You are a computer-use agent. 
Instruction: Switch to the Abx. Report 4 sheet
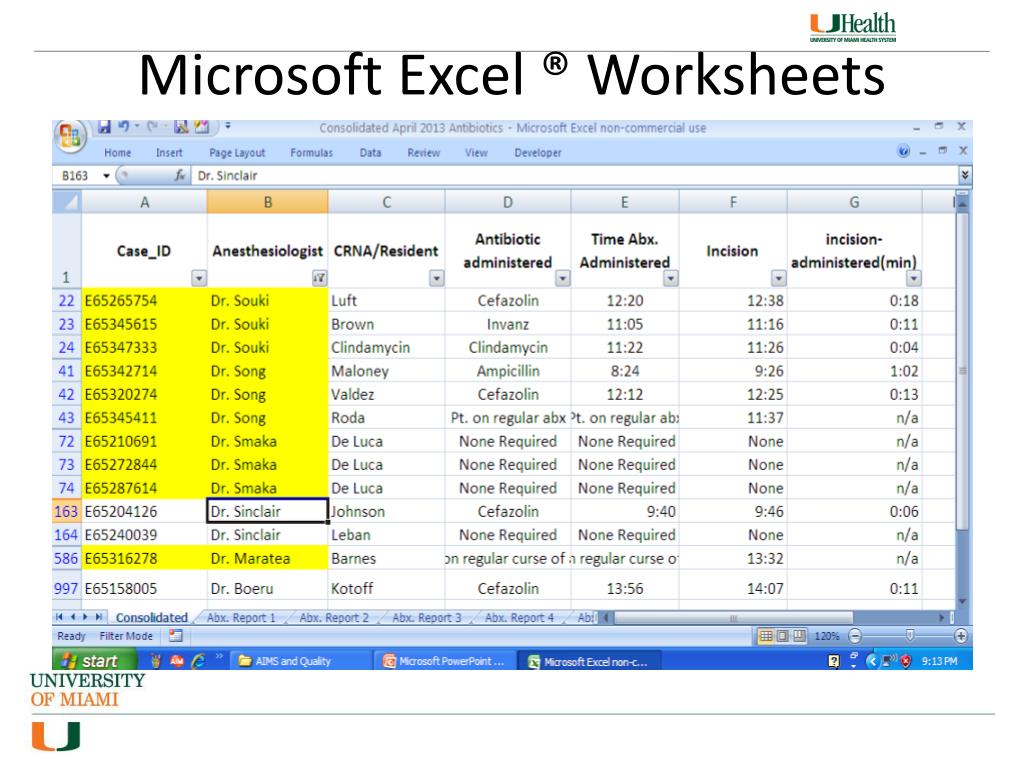pos(520,617)
